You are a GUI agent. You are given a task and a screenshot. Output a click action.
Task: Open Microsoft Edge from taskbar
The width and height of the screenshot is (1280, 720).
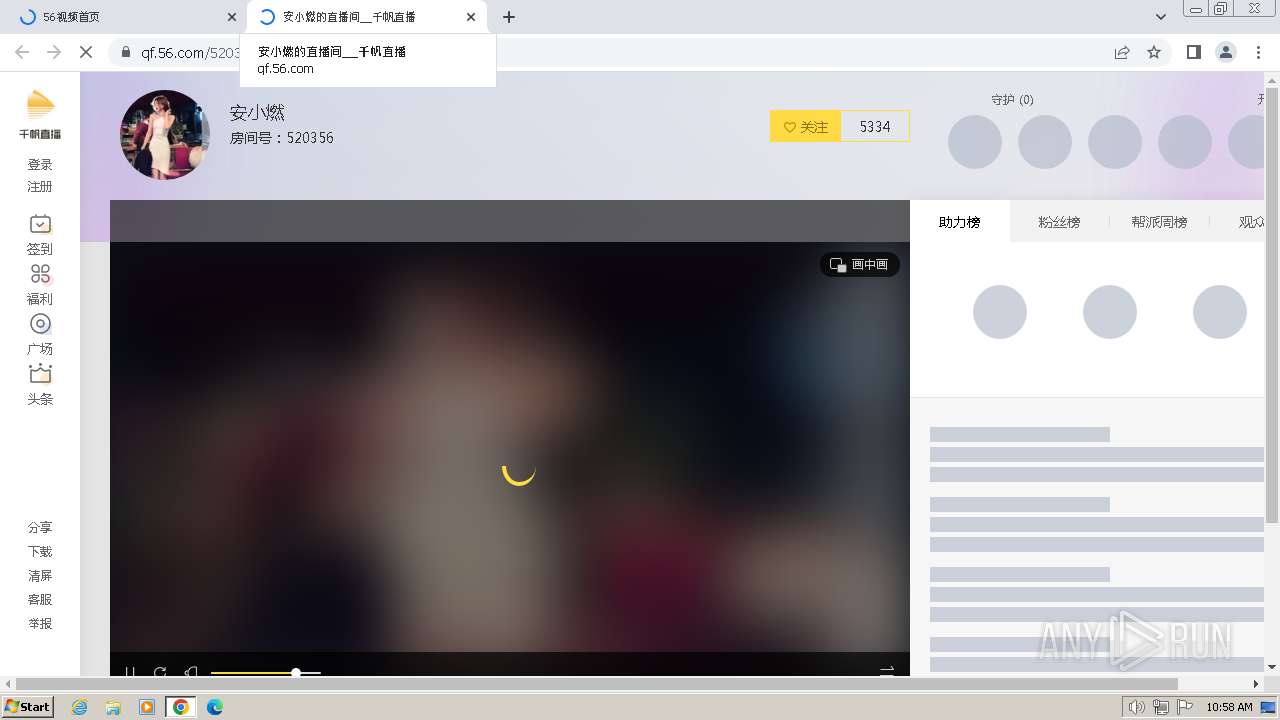215,707
